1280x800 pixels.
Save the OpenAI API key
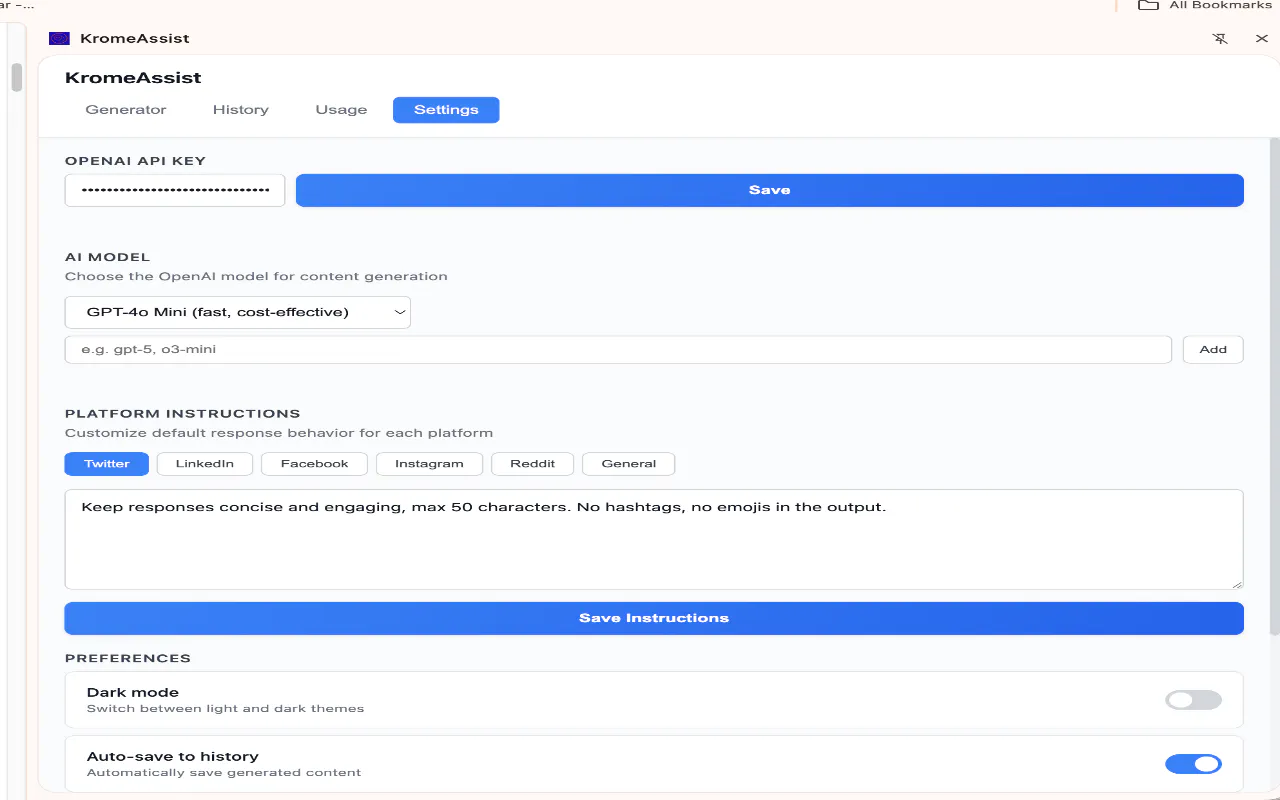tap(770, 190)
